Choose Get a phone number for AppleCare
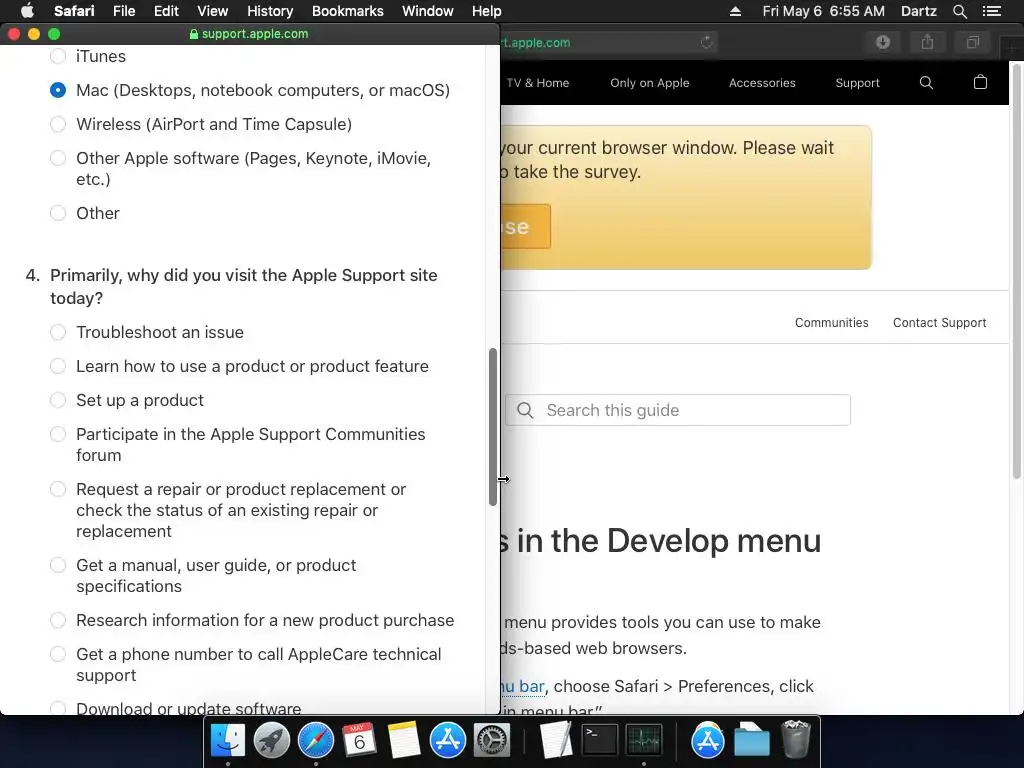This screenshot has width=1024, height=768. (58, 654)
